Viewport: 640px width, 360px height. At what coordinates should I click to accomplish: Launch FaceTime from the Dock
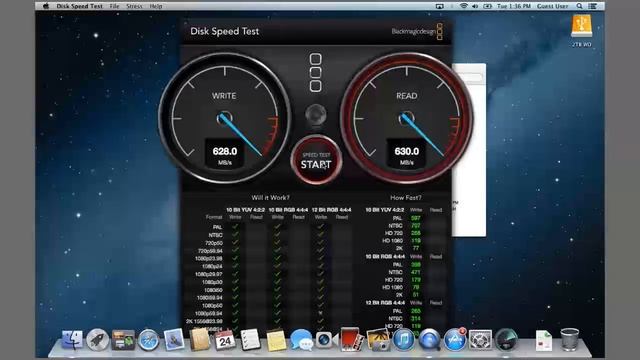[327, 340]
